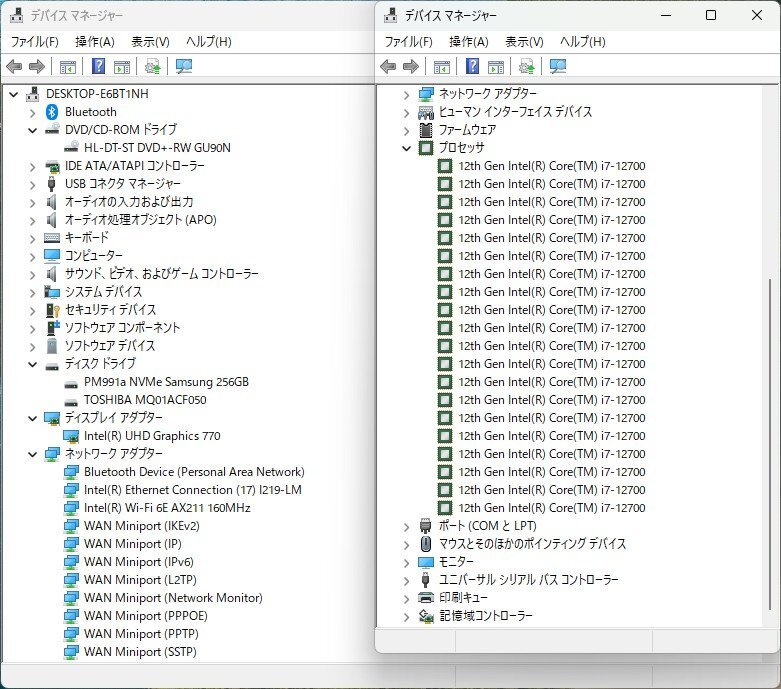Screen dimensions: 781x689
Task: Click the help icon in left window toolbar
Action: (99, 66)
